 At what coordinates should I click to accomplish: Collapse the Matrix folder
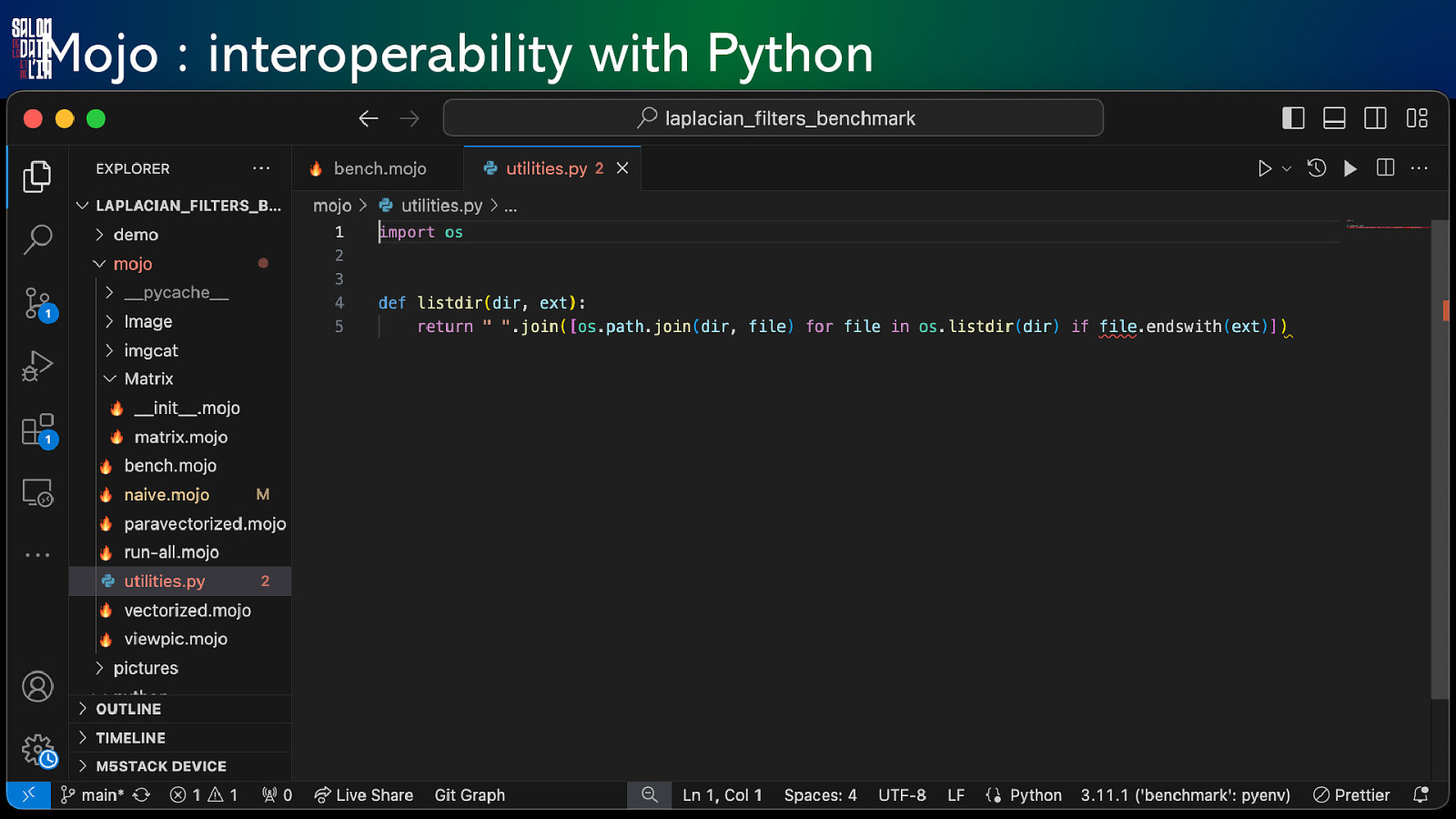pyautogui.click(x=180, y=379)
